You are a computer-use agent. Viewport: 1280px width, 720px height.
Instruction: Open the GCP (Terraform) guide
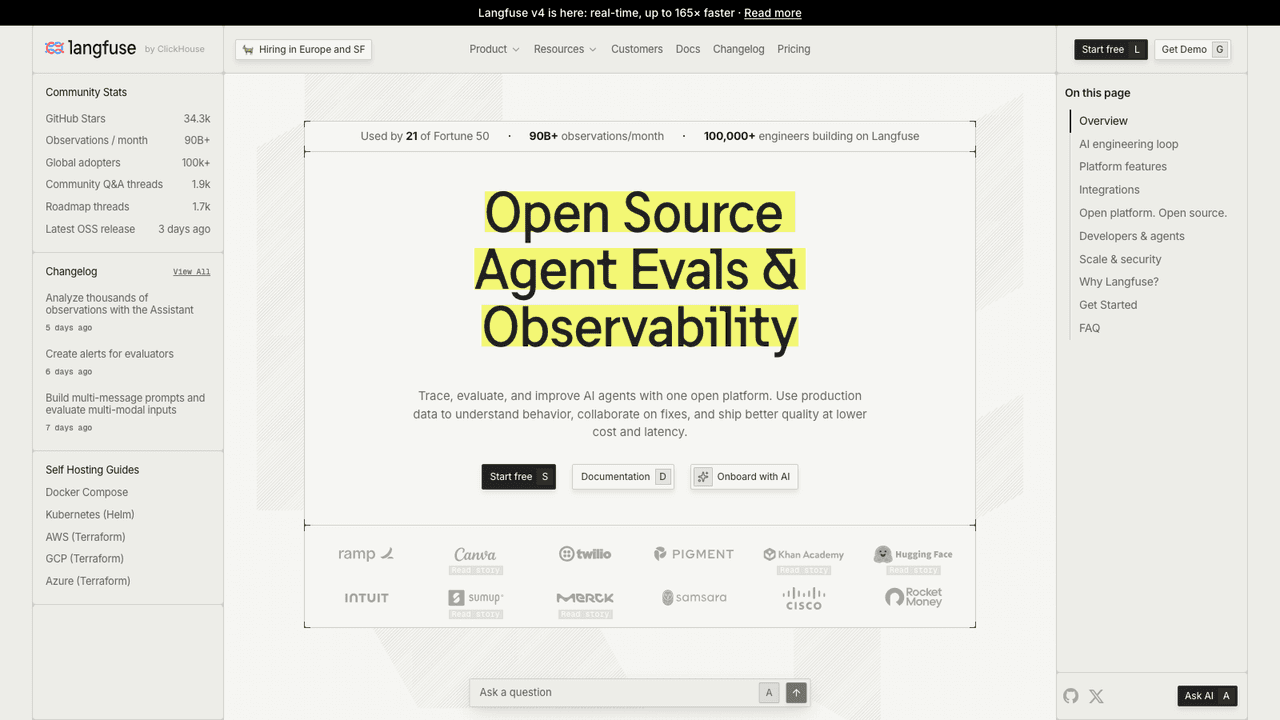[85, 559]
